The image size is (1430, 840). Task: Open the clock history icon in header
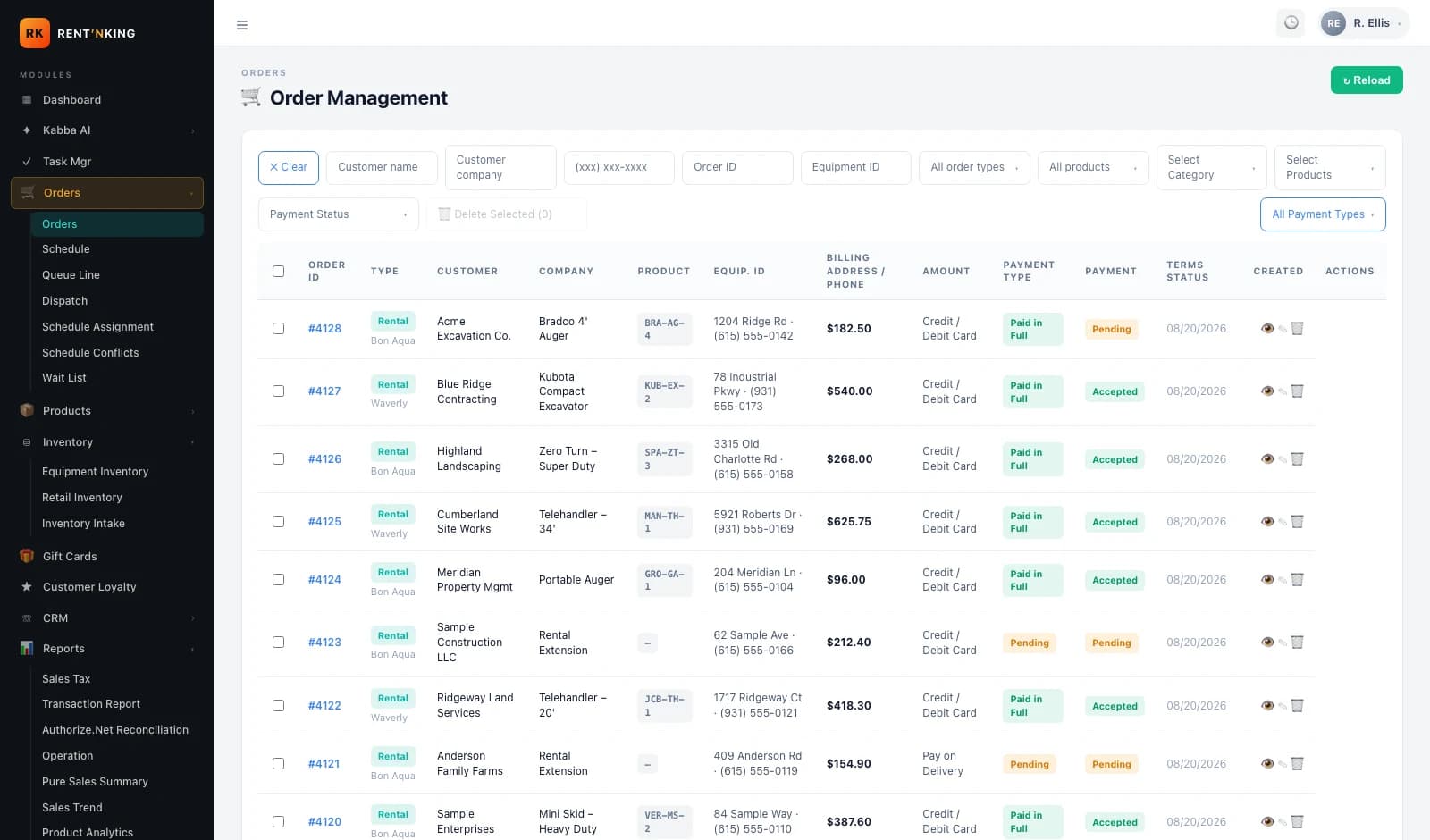pos(1291,23)
